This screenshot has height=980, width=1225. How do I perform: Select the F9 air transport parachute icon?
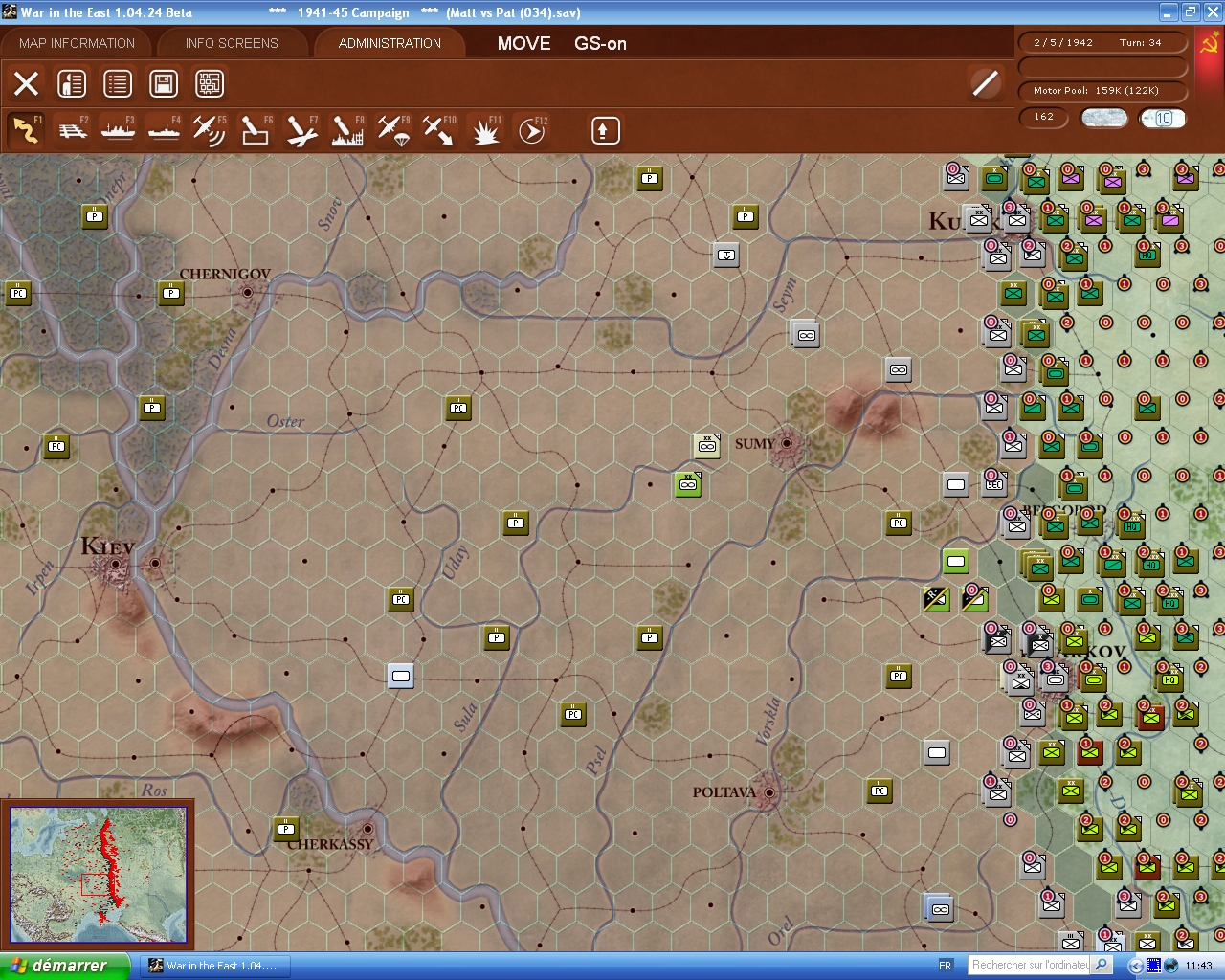(393, 130)
